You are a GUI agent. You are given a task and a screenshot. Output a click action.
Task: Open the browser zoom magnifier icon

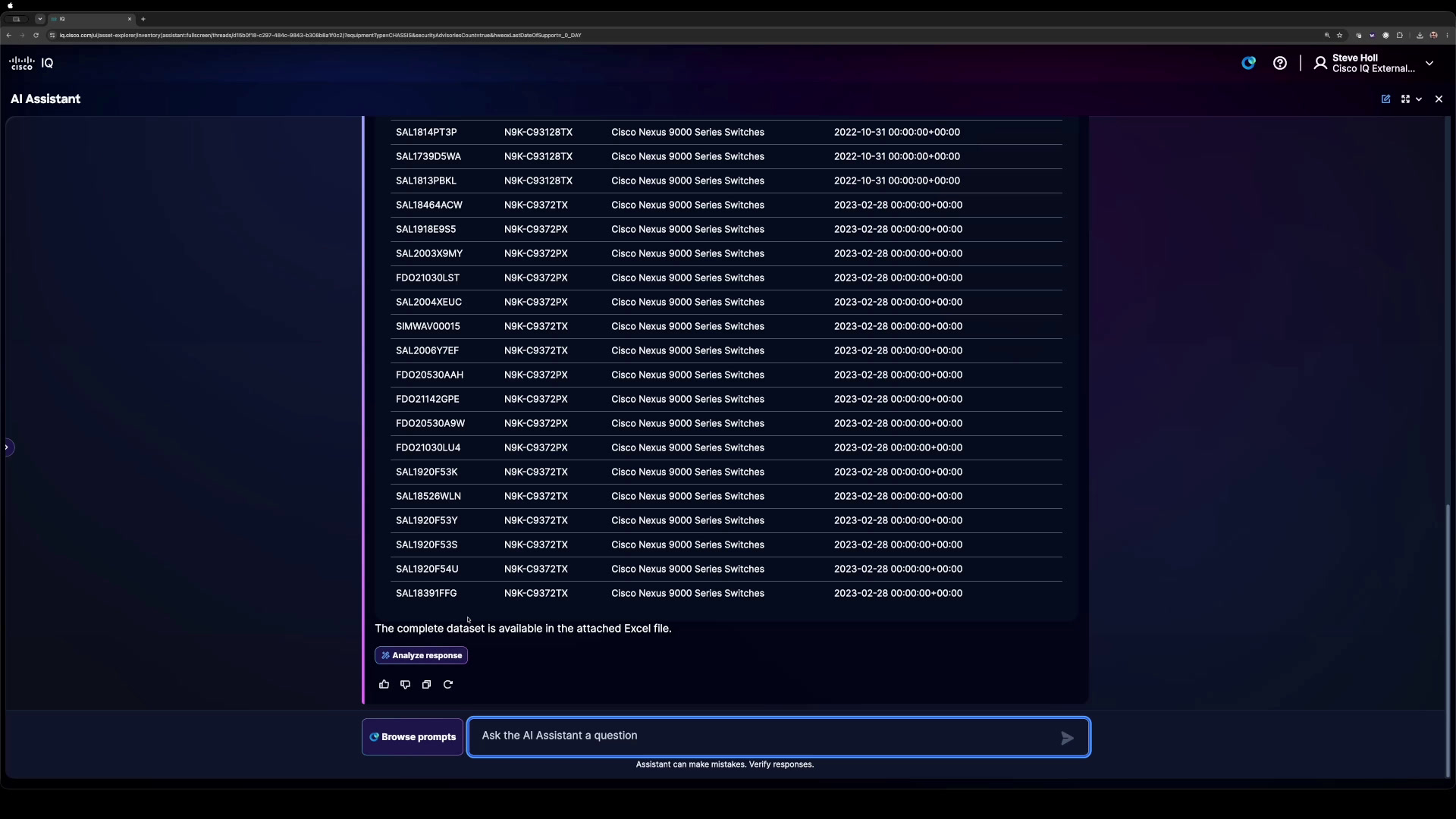click(x=1327, y=35)
